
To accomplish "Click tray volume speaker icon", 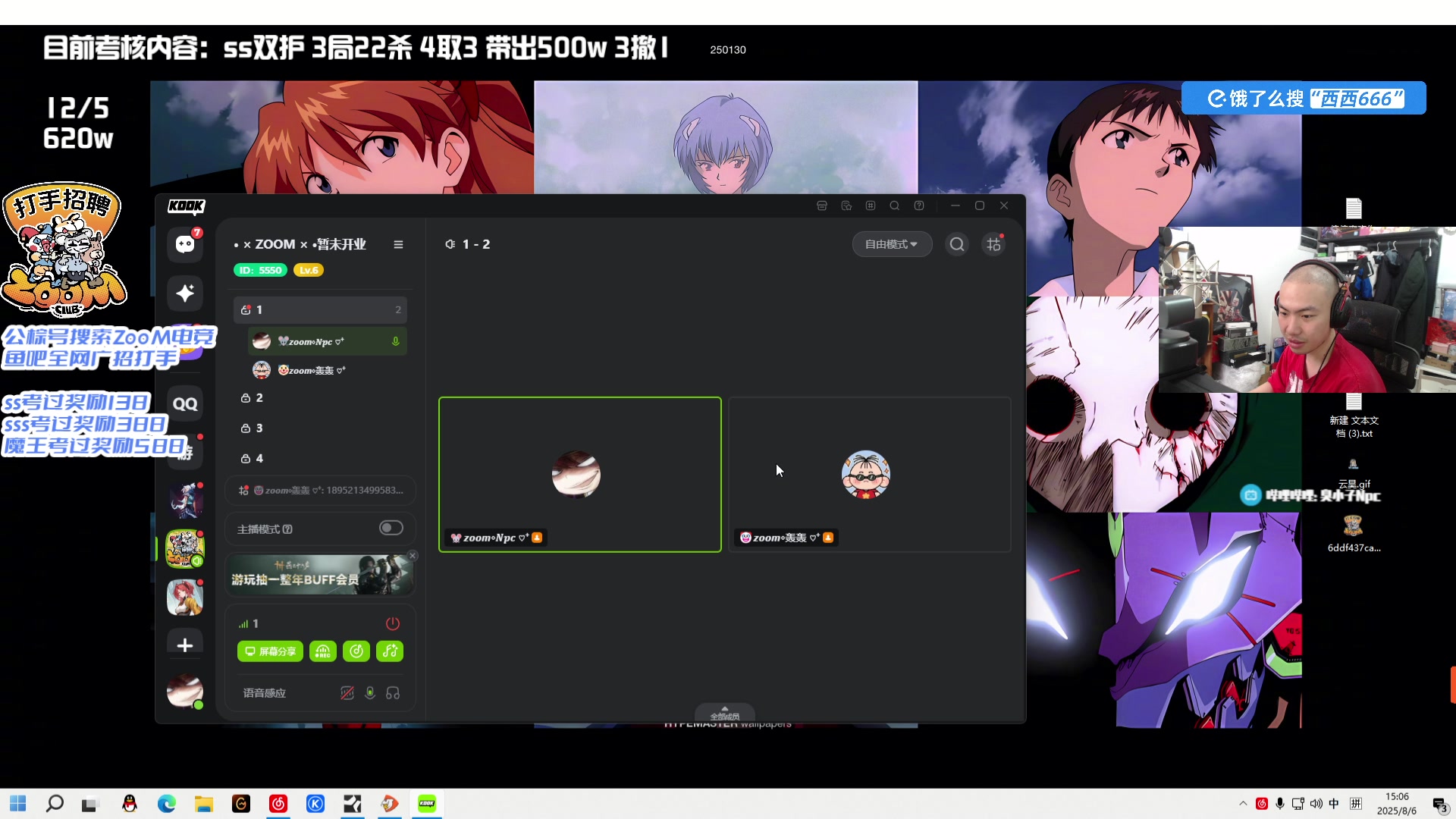I will tap(1316, 804).
